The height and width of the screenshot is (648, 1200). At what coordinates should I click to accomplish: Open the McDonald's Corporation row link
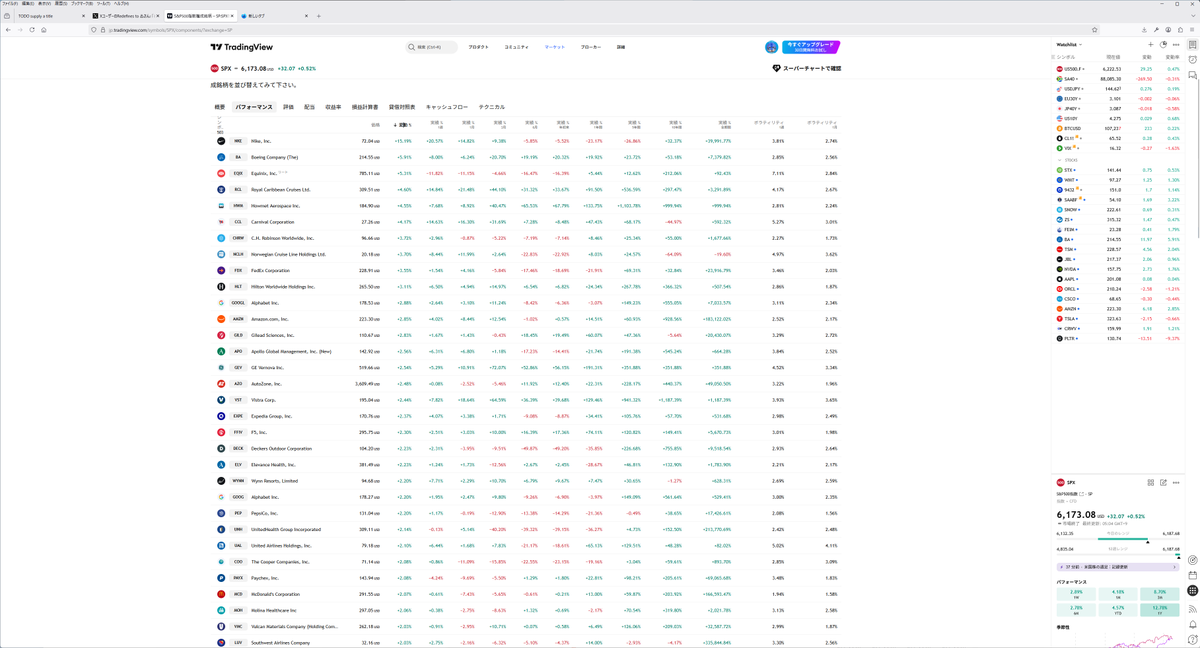(x=275, y=594)
